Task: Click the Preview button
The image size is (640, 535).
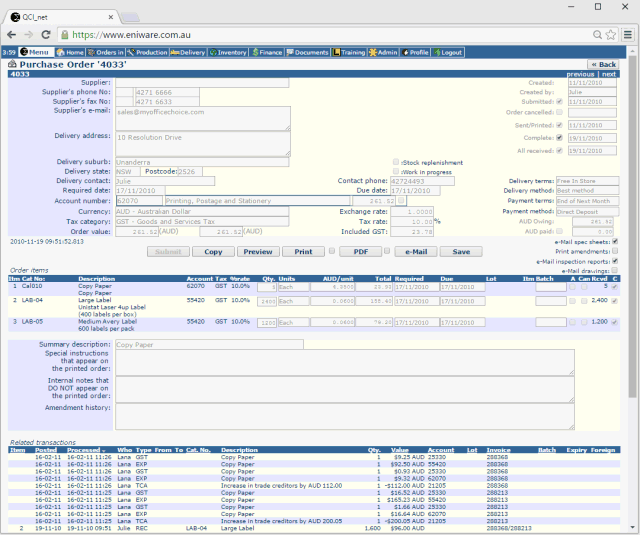Action: point(258,252)
